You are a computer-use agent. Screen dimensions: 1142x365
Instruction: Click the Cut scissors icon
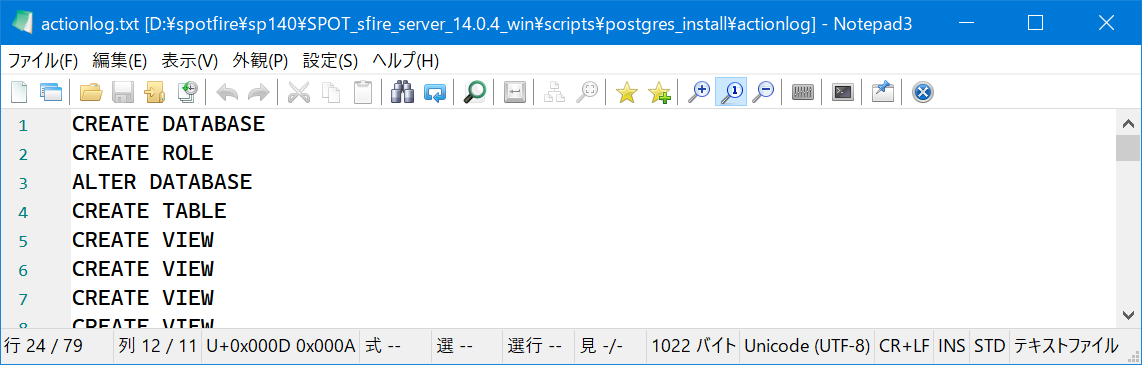coord(299,93)
